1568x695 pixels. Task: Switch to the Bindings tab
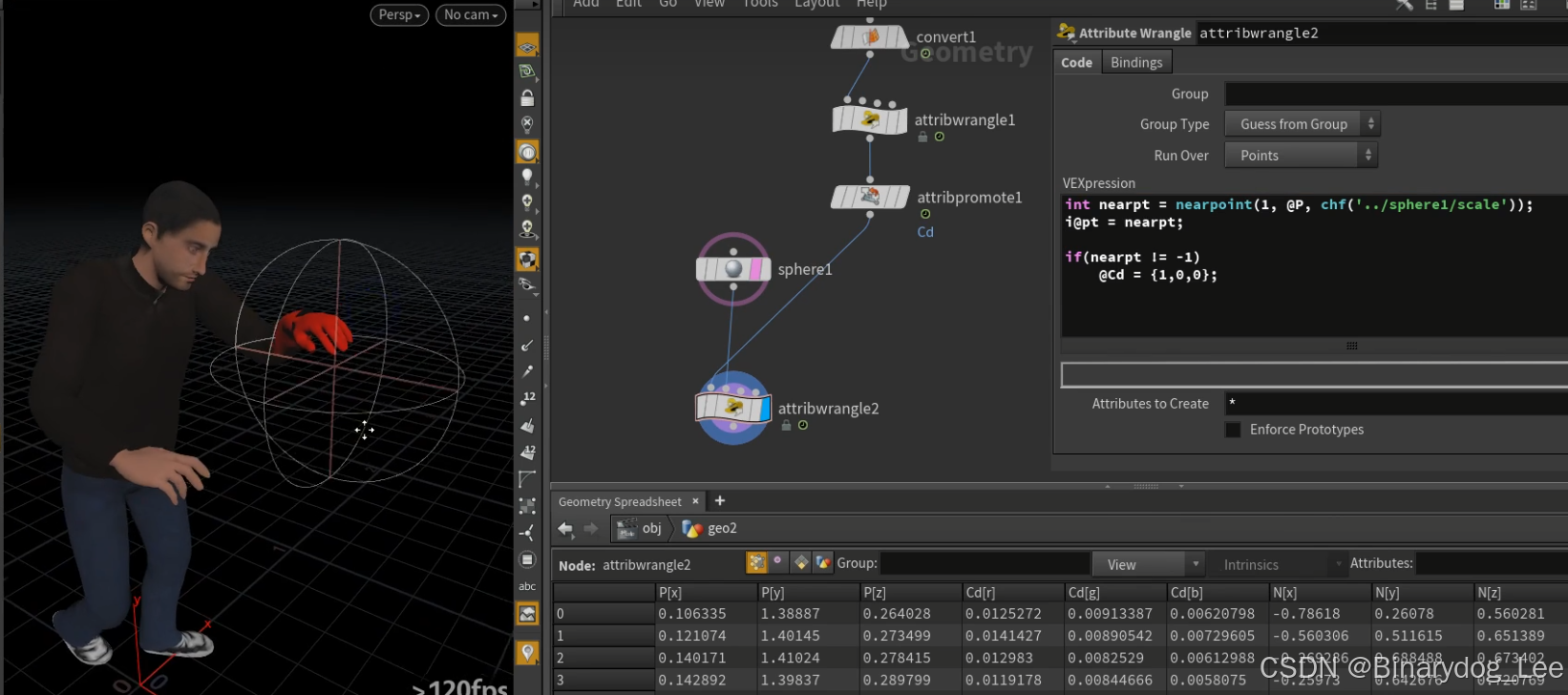1136,62
